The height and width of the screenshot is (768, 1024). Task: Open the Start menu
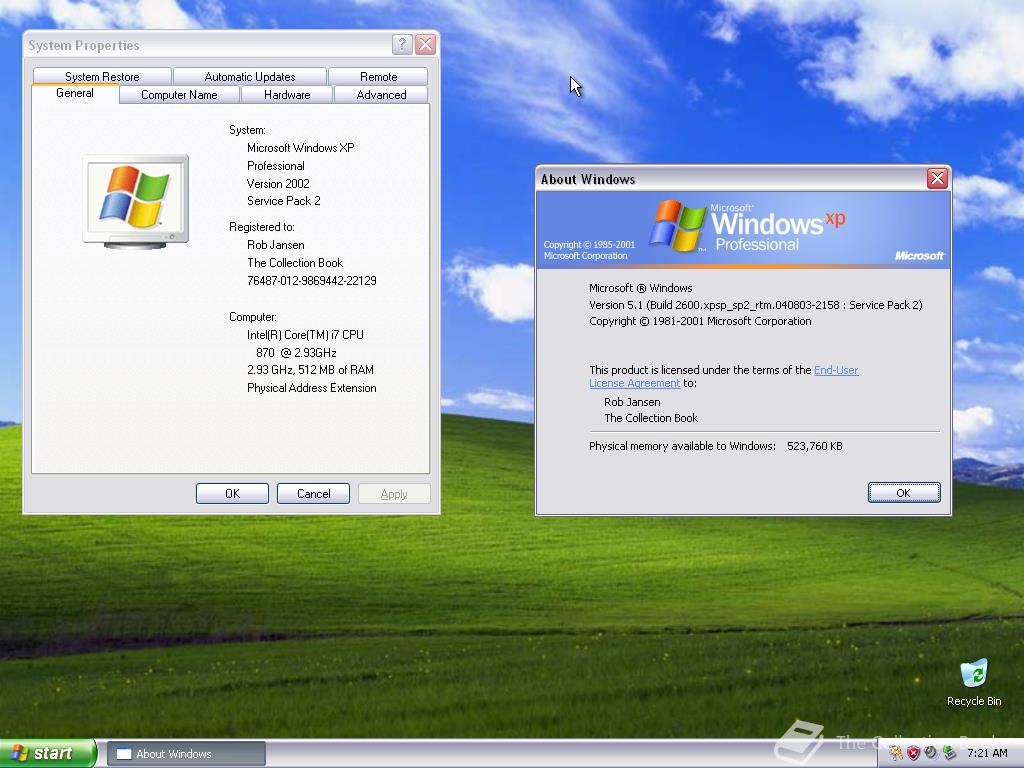click(x=47, y=753)
